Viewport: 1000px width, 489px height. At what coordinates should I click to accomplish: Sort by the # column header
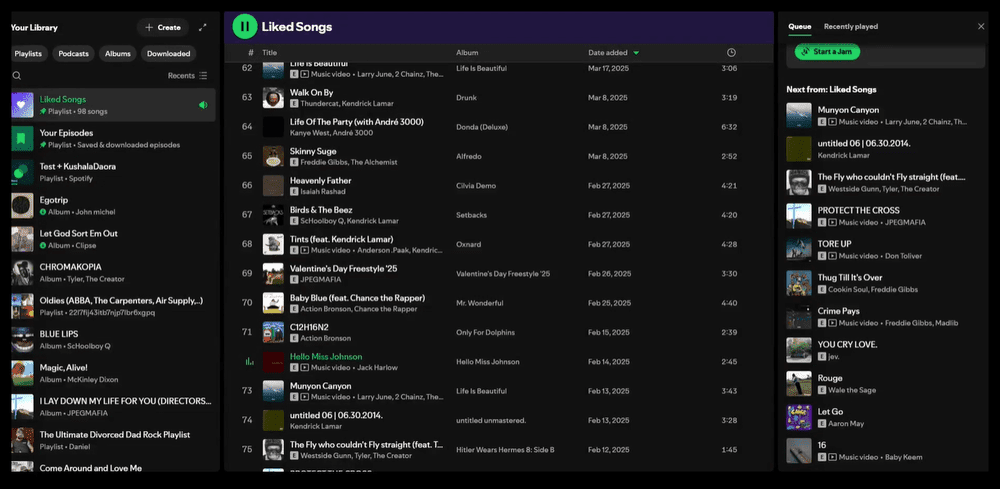point(251,53)
